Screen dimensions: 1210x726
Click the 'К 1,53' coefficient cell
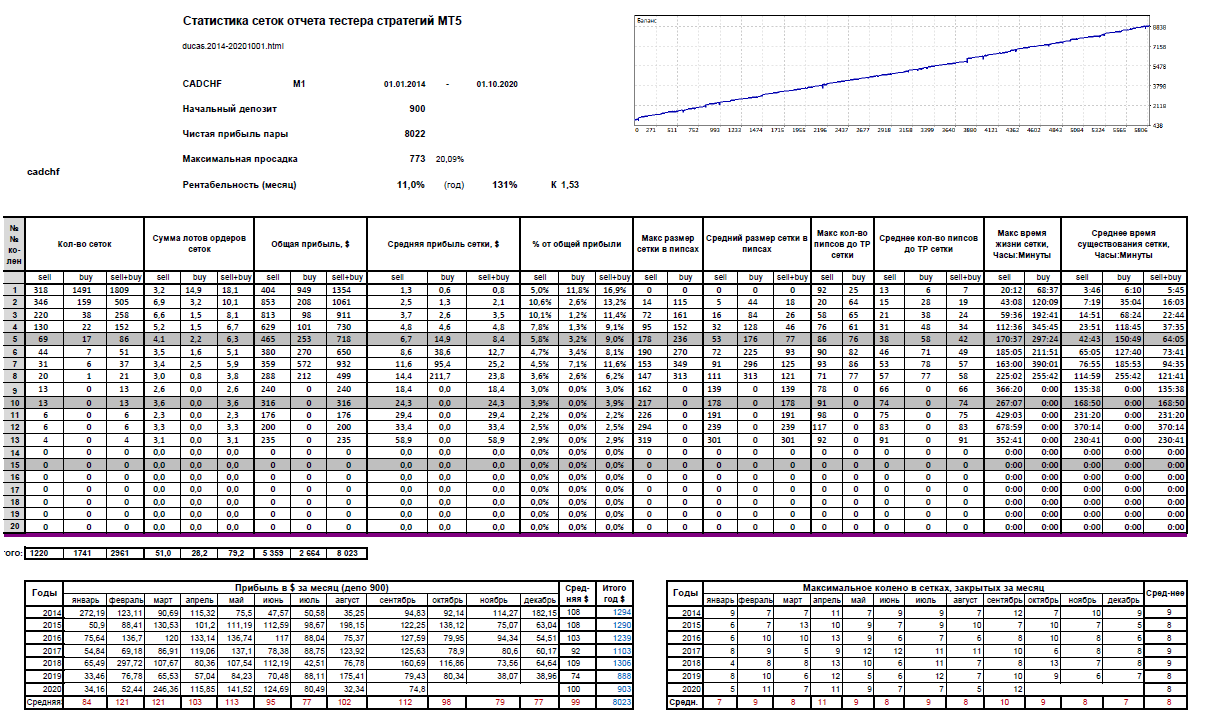coord(564,185)
